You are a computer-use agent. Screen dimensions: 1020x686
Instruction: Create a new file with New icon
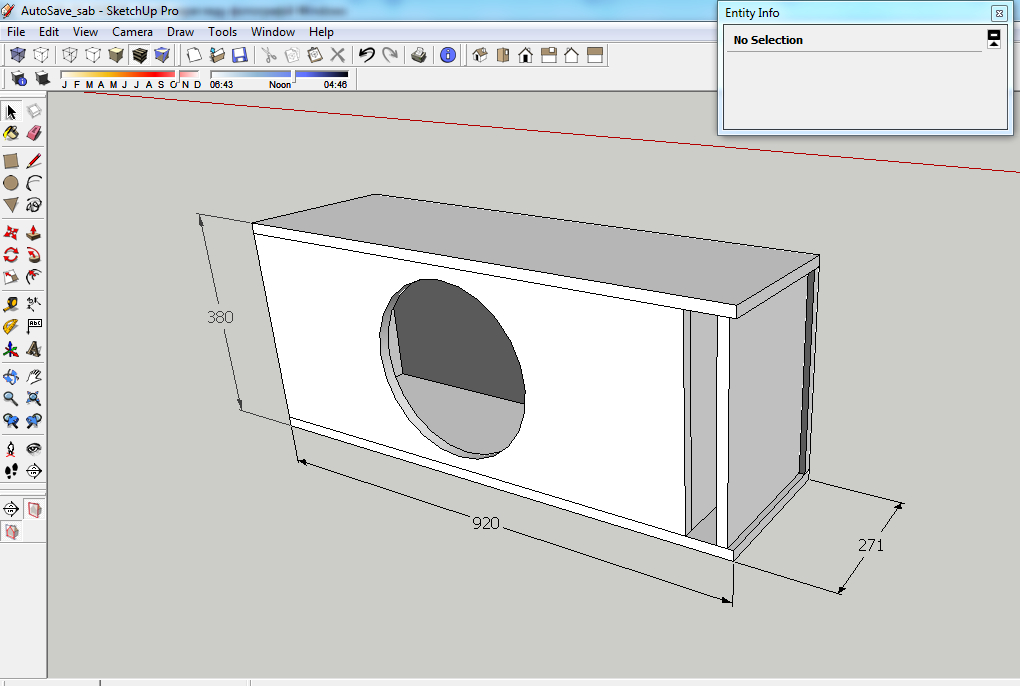click(193, 55)
